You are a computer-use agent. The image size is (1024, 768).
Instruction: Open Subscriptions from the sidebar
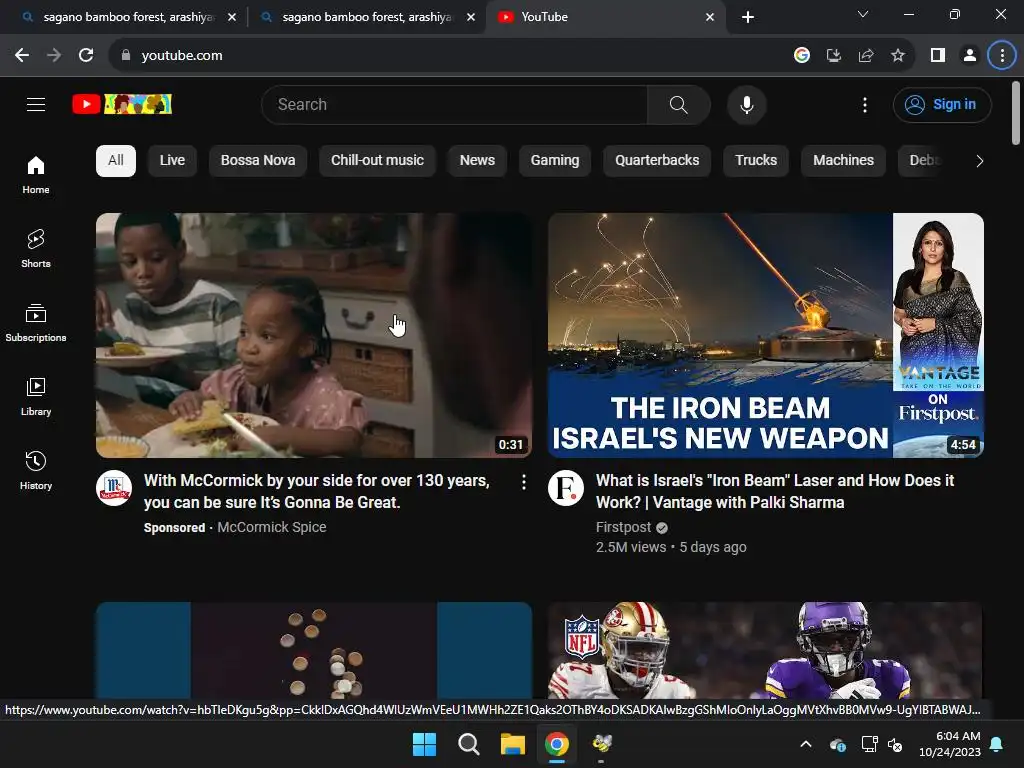click(36, 323)
